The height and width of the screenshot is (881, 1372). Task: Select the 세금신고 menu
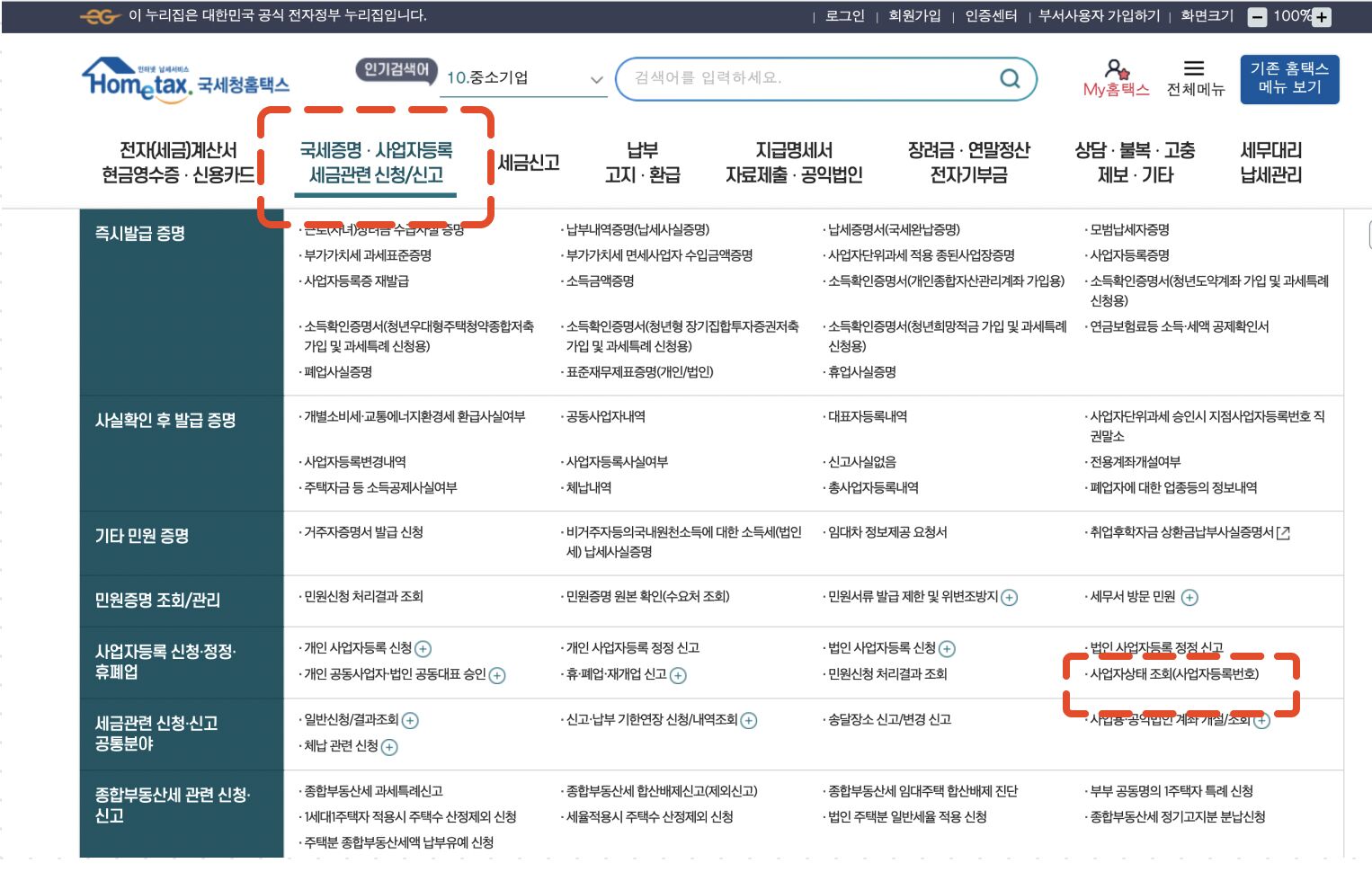pyautogui.click(x=529, y=163)
